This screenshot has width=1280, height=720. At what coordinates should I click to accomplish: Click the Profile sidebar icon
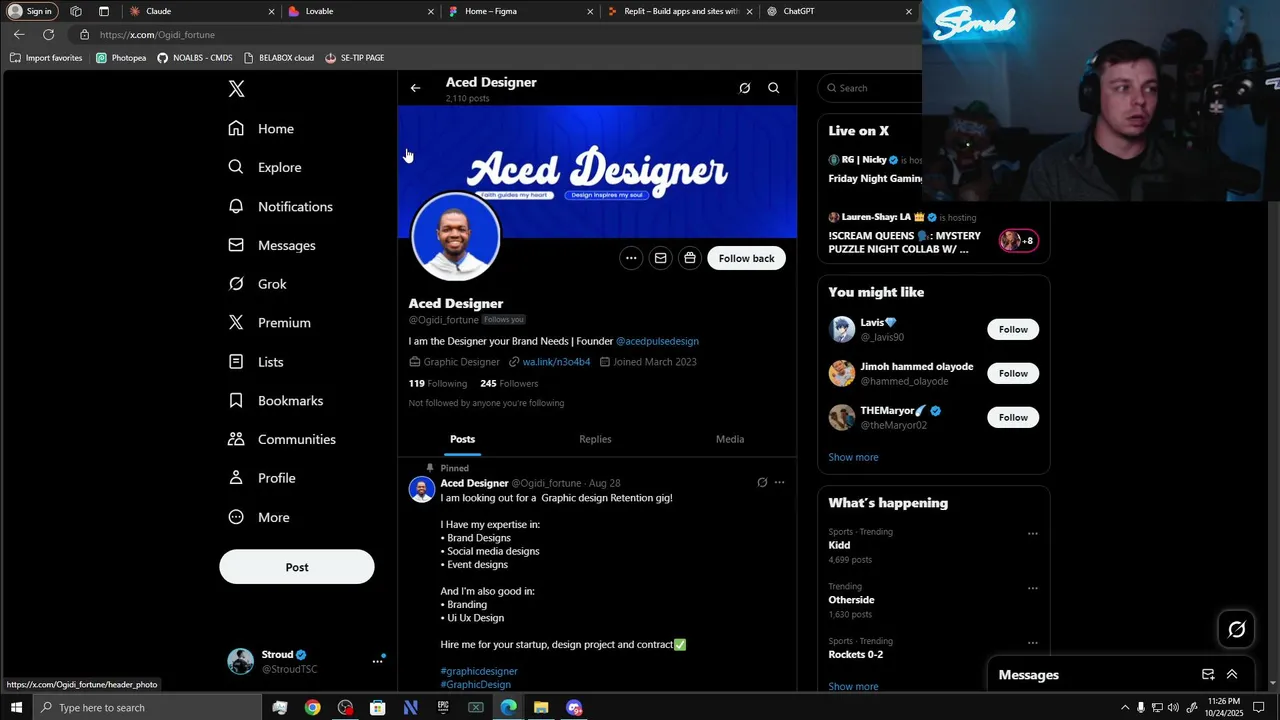pyautogui.click(x=236, y=478)
